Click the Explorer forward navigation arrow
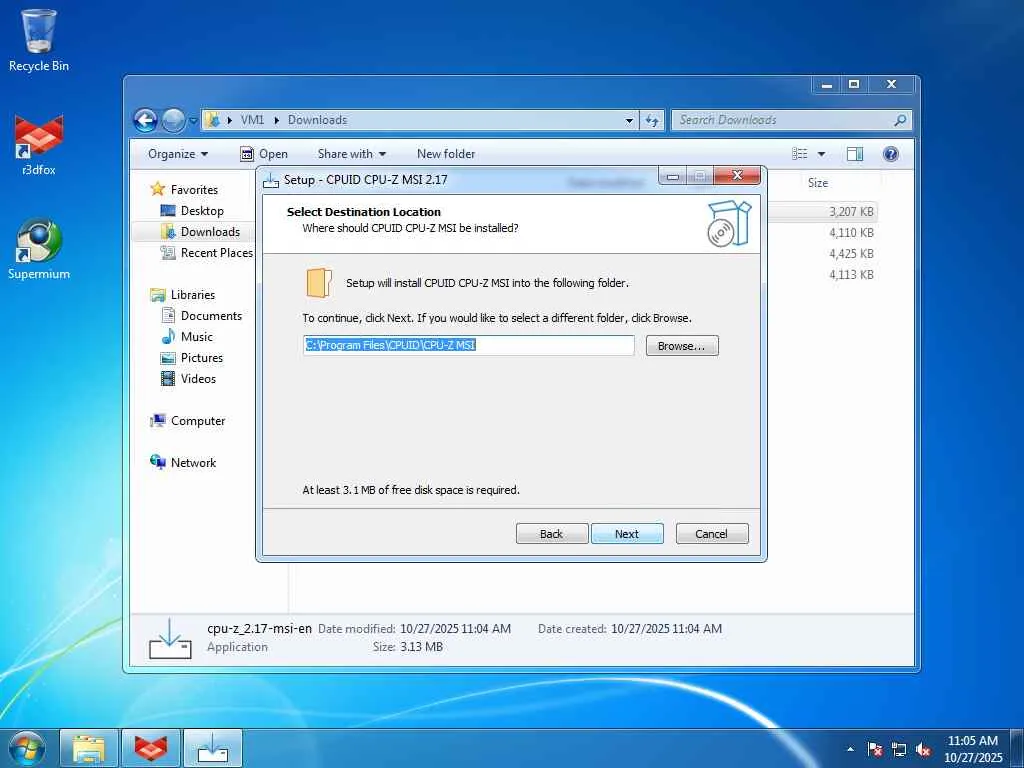This screenshot has height=768, width=1024. 173,120
